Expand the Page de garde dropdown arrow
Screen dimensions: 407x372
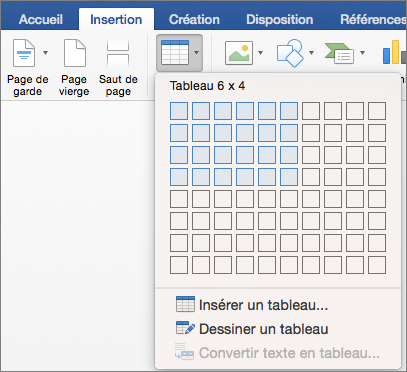coord(45,53)
